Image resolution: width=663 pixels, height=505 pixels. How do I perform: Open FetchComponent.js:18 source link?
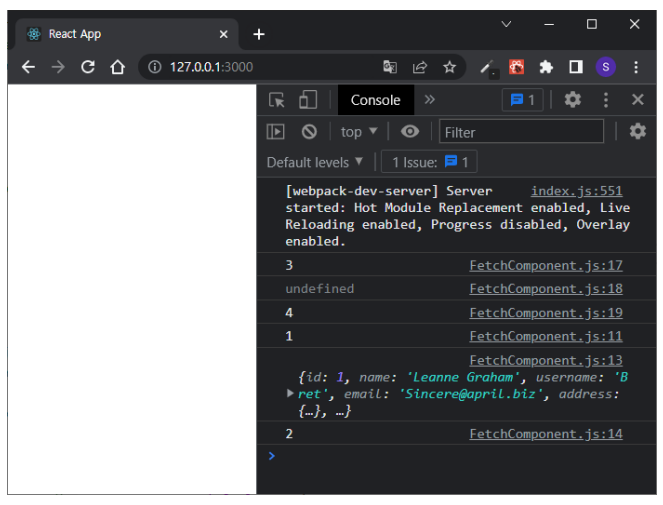546,289
